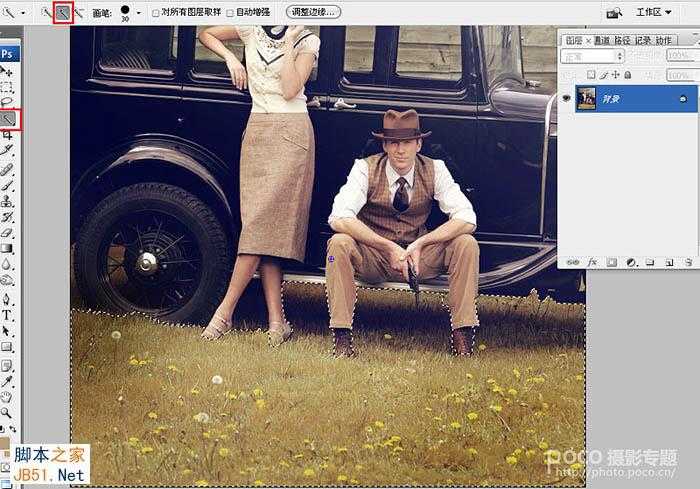This screenshot has width=700, height=489.
Task: Switch to the 图层 tab
Action: coord(574,40)
